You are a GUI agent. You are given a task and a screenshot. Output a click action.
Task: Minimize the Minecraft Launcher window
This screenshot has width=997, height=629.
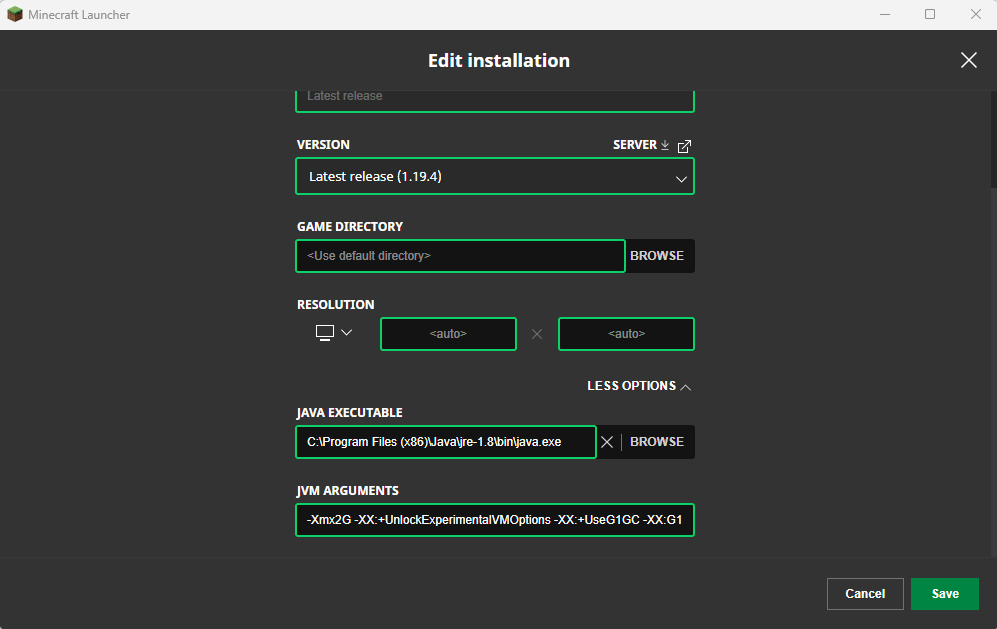[x=884, y=14]
